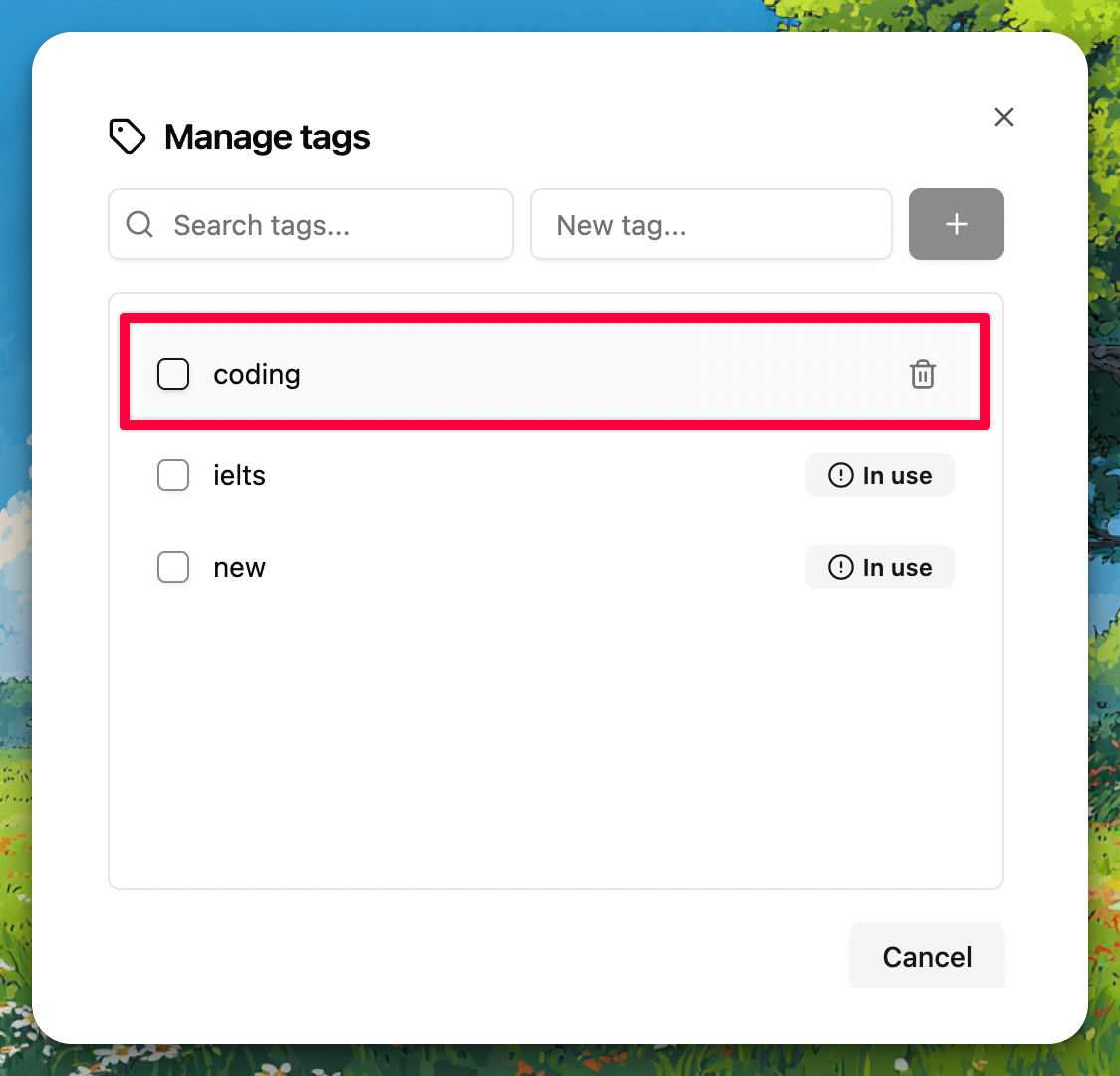This screenshot has width=1120, height=1076.
Task: Click the In use badge for ielts
Action: click(879, 475)
